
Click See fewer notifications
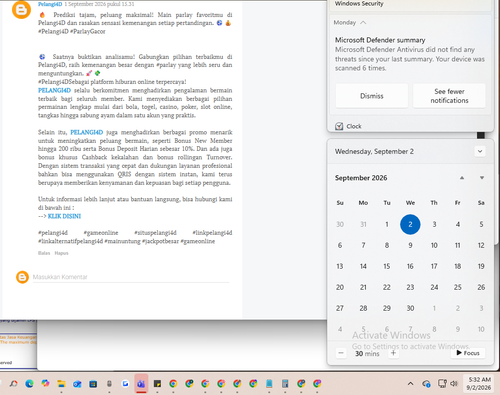pyautogui.click(x=449, y=96)
